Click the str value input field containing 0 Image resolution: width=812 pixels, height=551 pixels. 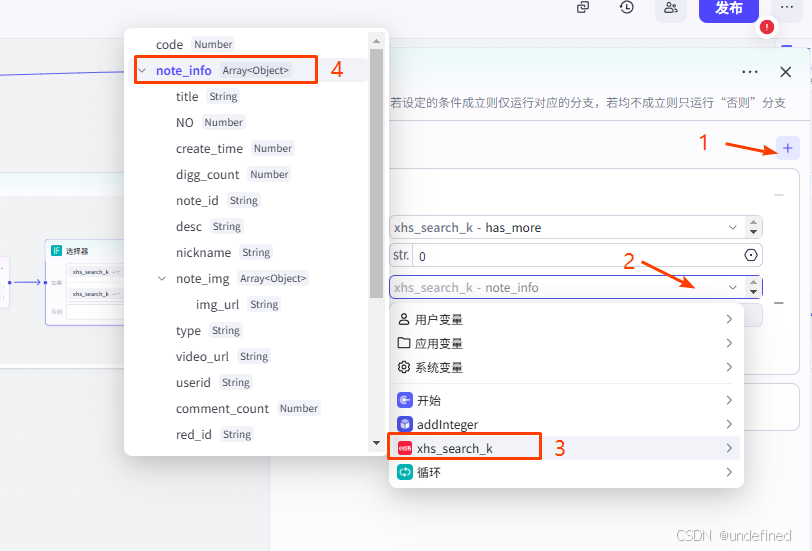click(x=577, y=256)
